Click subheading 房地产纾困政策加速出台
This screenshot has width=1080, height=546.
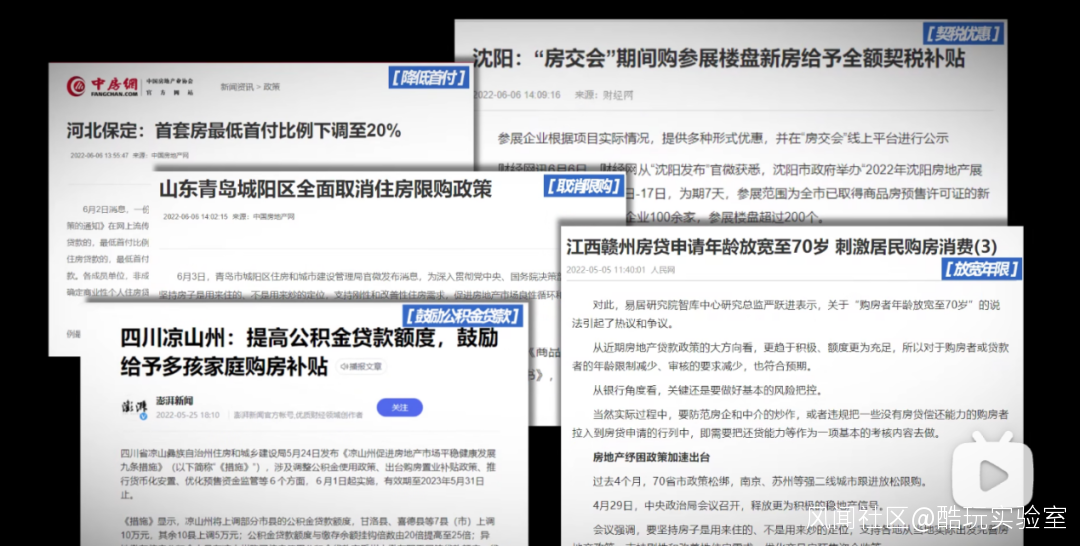(652, 457)
